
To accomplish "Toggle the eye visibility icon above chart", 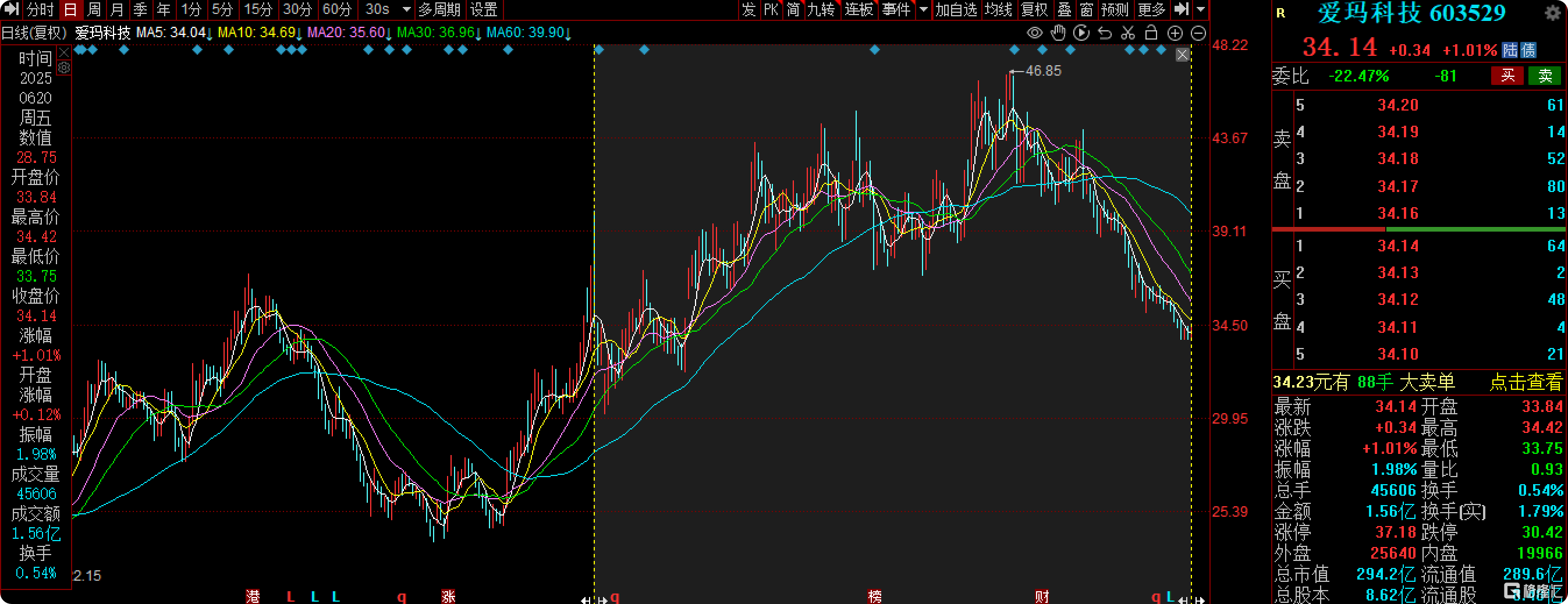I will point(1034,33).
